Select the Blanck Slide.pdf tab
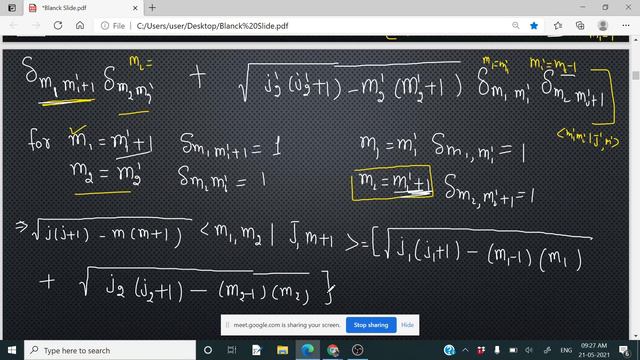Screen dimensions: 640x360 (84, 8)
